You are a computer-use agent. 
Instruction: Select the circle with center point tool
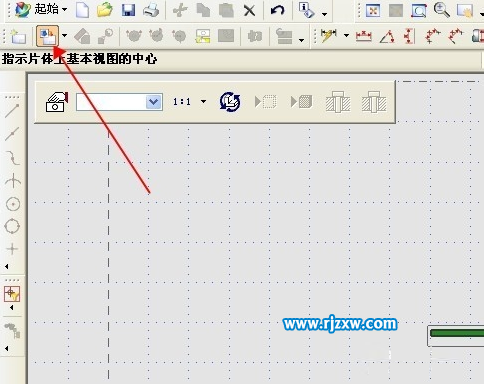coord(13,204)
